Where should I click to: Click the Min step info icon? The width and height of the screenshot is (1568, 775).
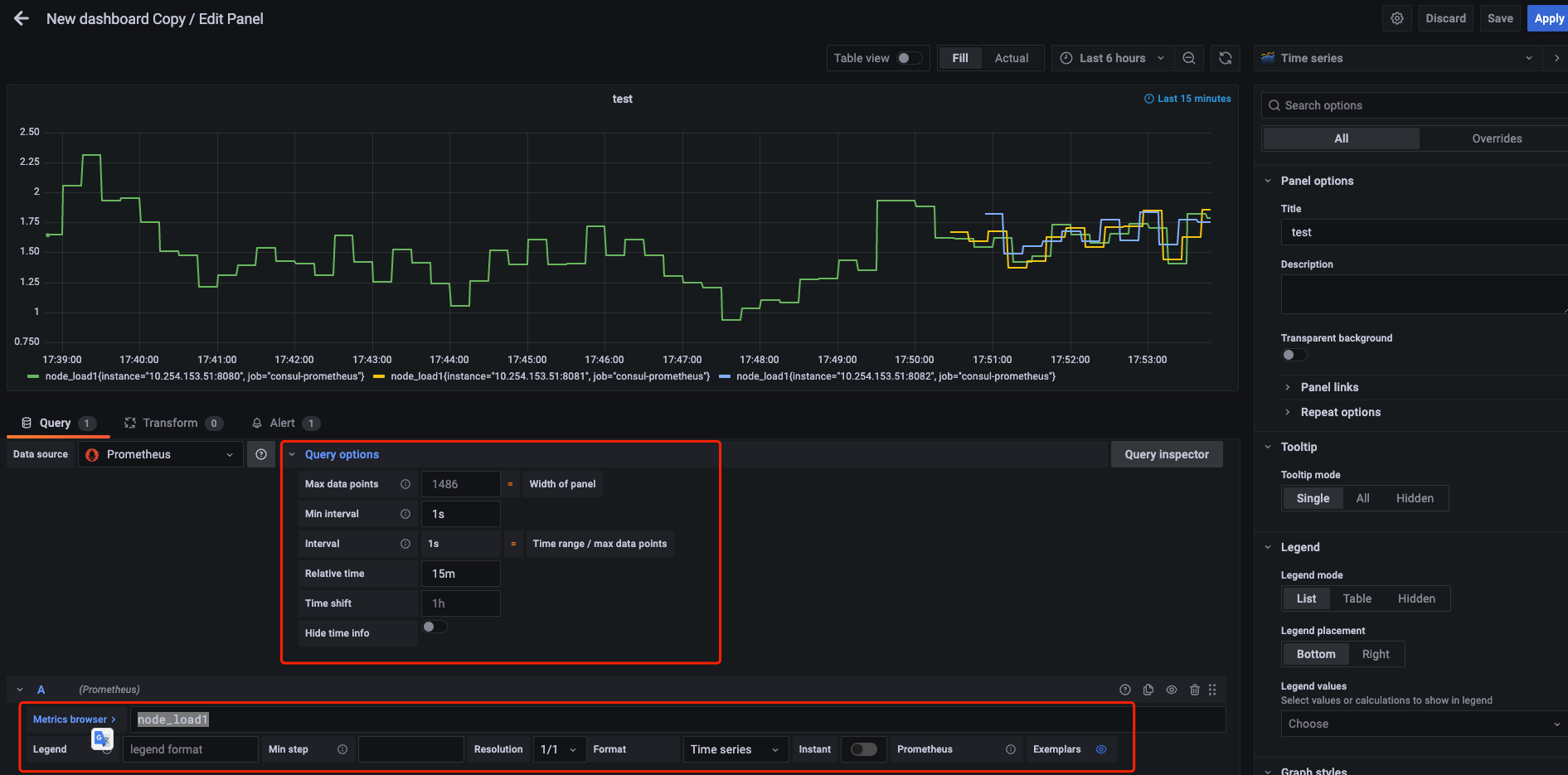click(x=342, y=749)
